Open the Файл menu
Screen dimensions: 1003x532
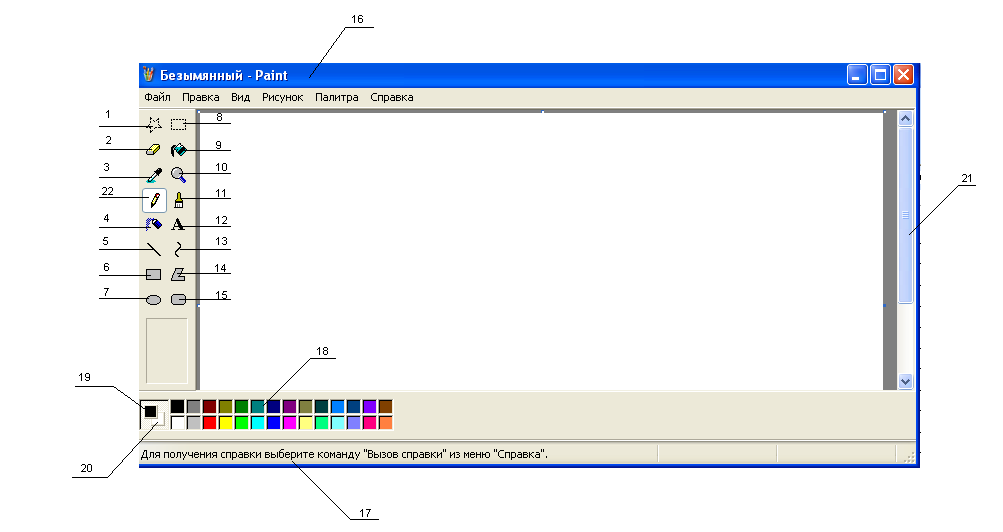(157, 97)
